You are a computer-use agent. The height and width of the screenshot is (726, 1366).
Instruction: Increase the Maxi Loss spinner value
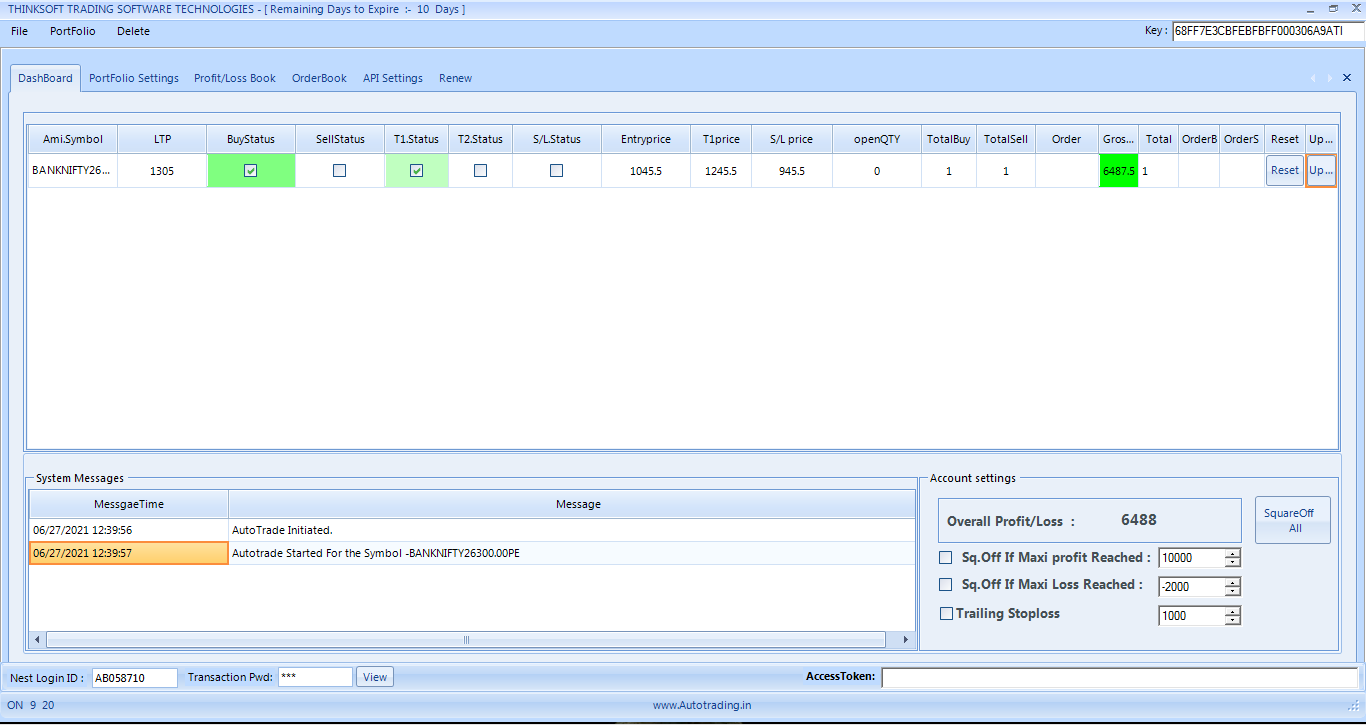1233,582
